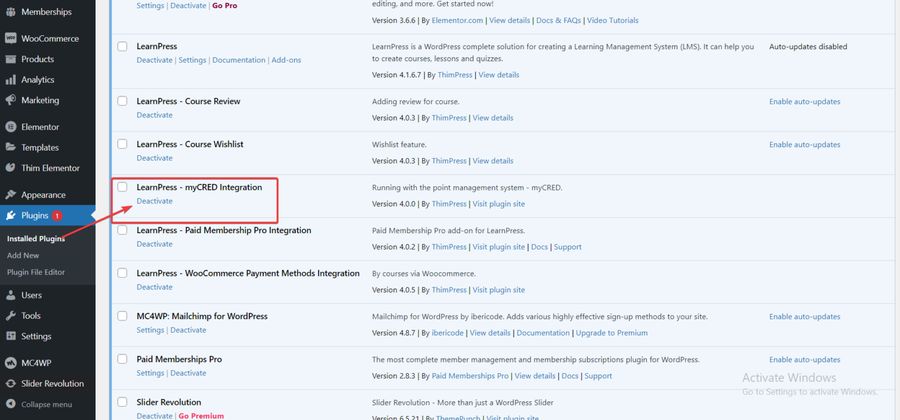Image resolution: width=900 pixels, height=420 pixels.
Task: Click the 'Wishlist feature.' description text
Action: coord(399,145)
